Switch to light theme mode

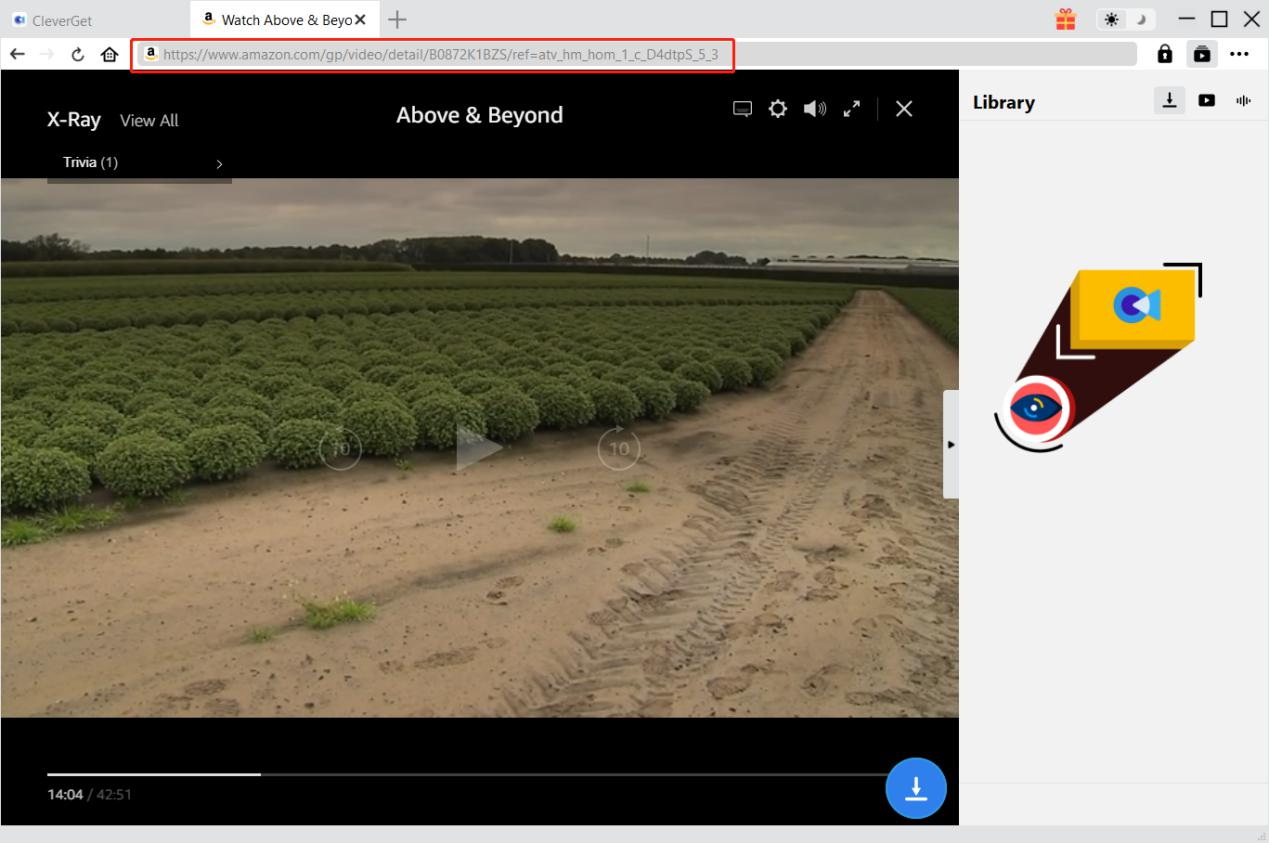coord(1111,20)
